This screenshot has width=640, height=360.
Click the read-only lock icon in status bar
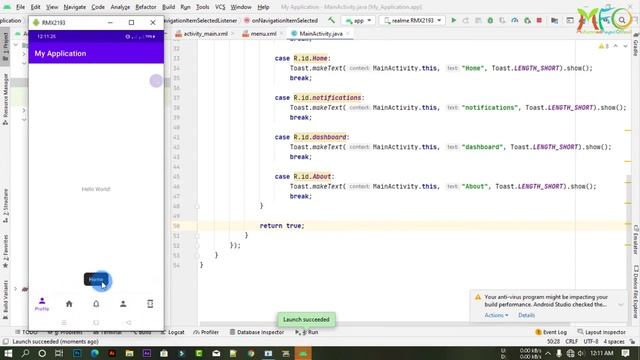(632, 342)
